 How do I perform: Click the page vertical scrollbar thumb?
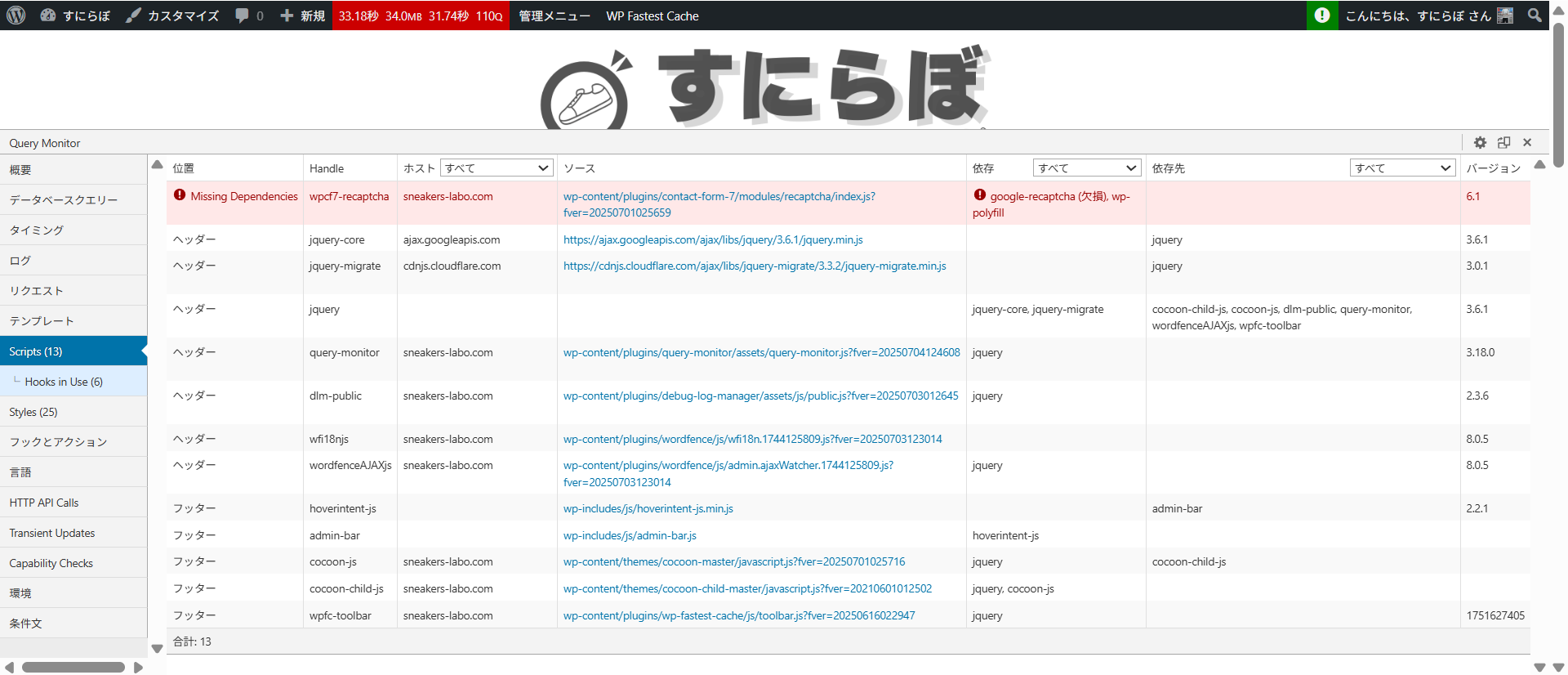1558,94
